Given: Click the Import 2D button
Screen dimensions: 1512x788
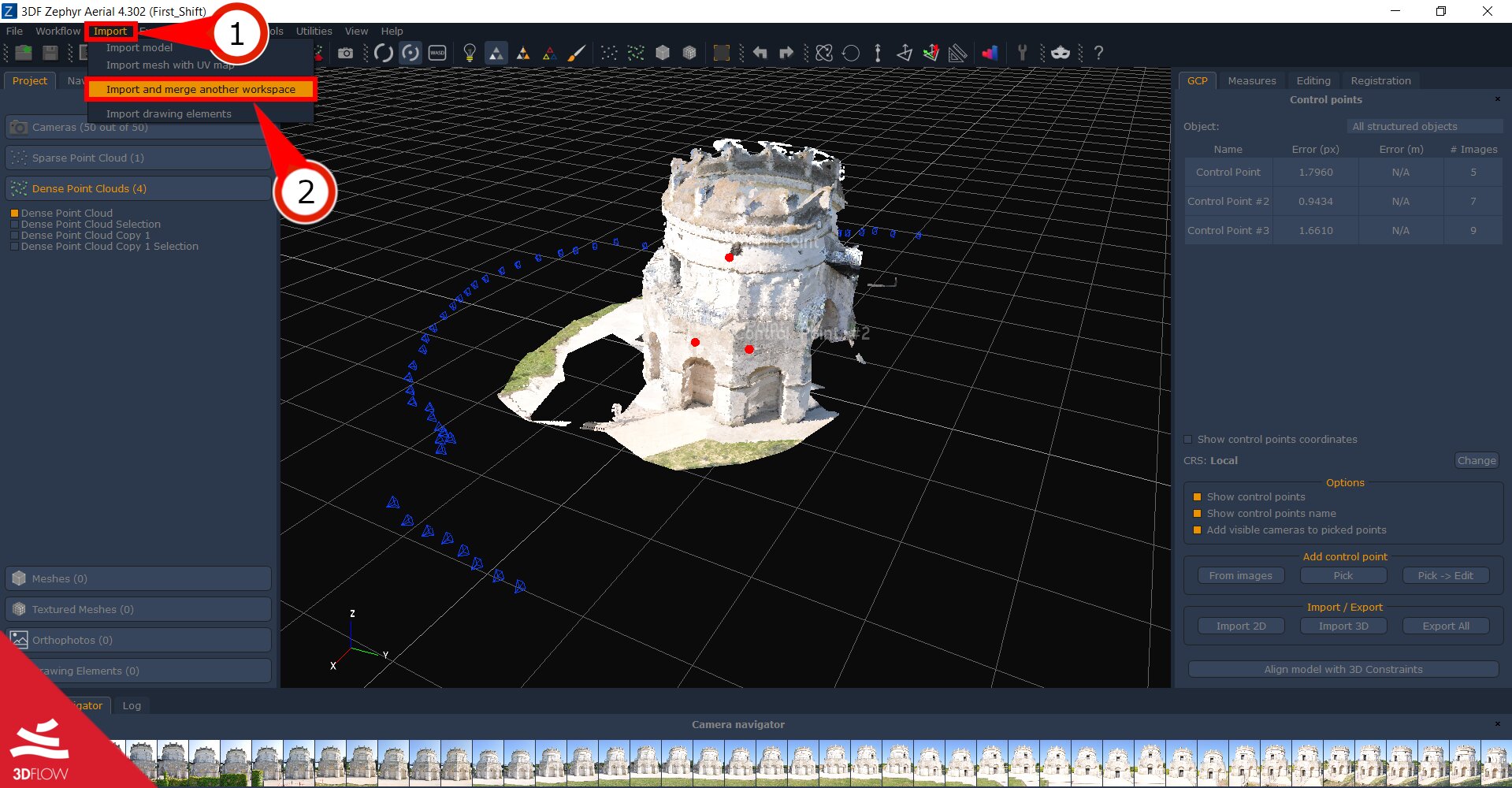Looking at the screenshot, I should [1241, 626].
